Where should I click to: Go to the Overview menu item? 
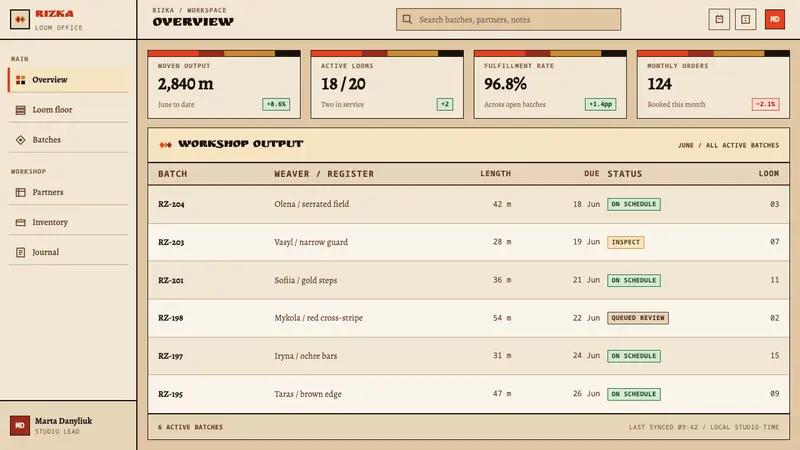(x=68, y=80)
